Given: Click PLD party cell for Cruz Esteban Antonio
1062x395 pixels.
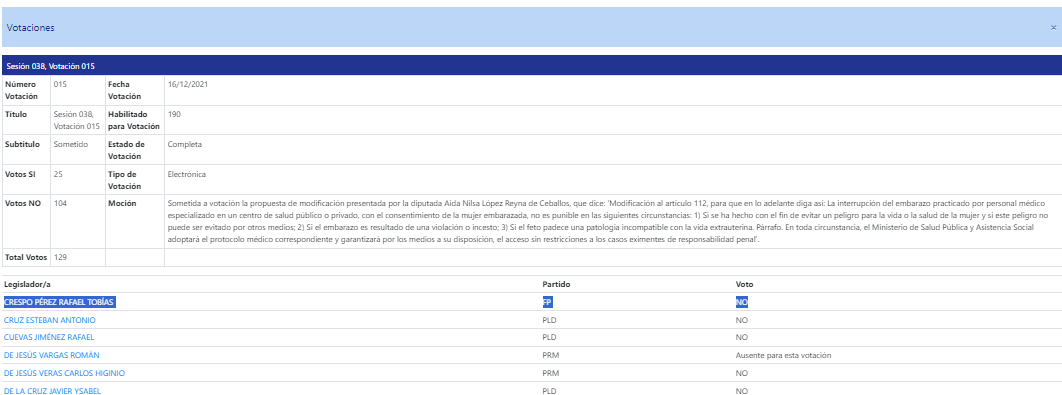Looking at the screenshot, I should 549,320.
